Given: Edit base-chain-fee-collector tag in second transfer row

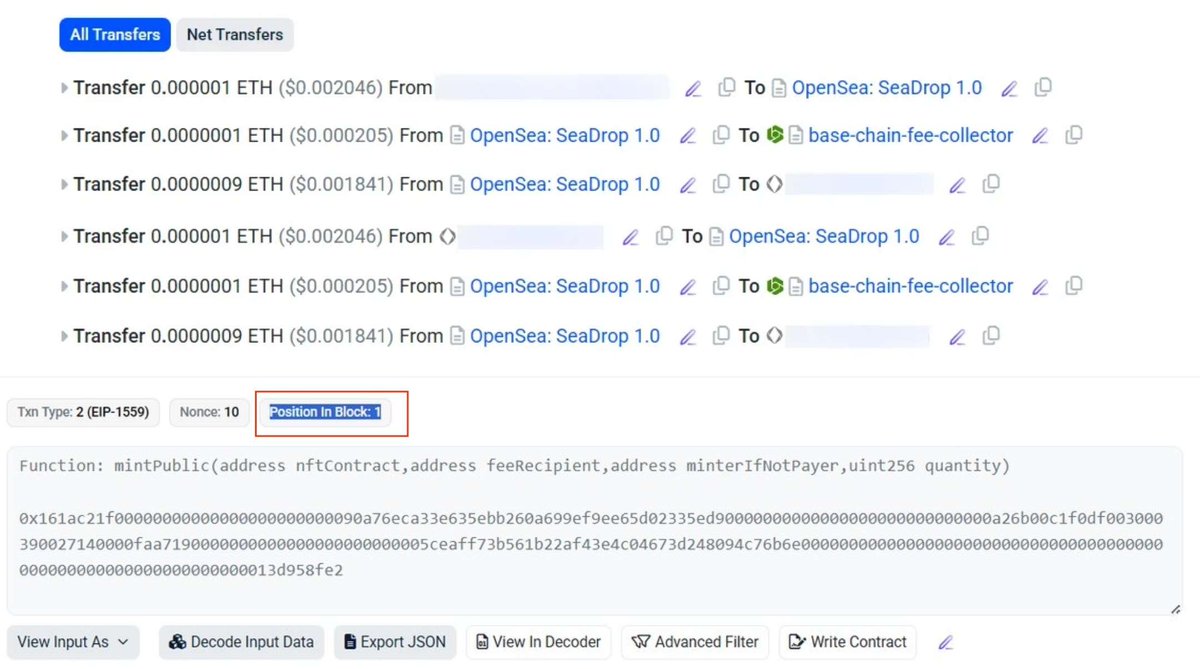Looking at the screenshot, I should (1040, 136).
